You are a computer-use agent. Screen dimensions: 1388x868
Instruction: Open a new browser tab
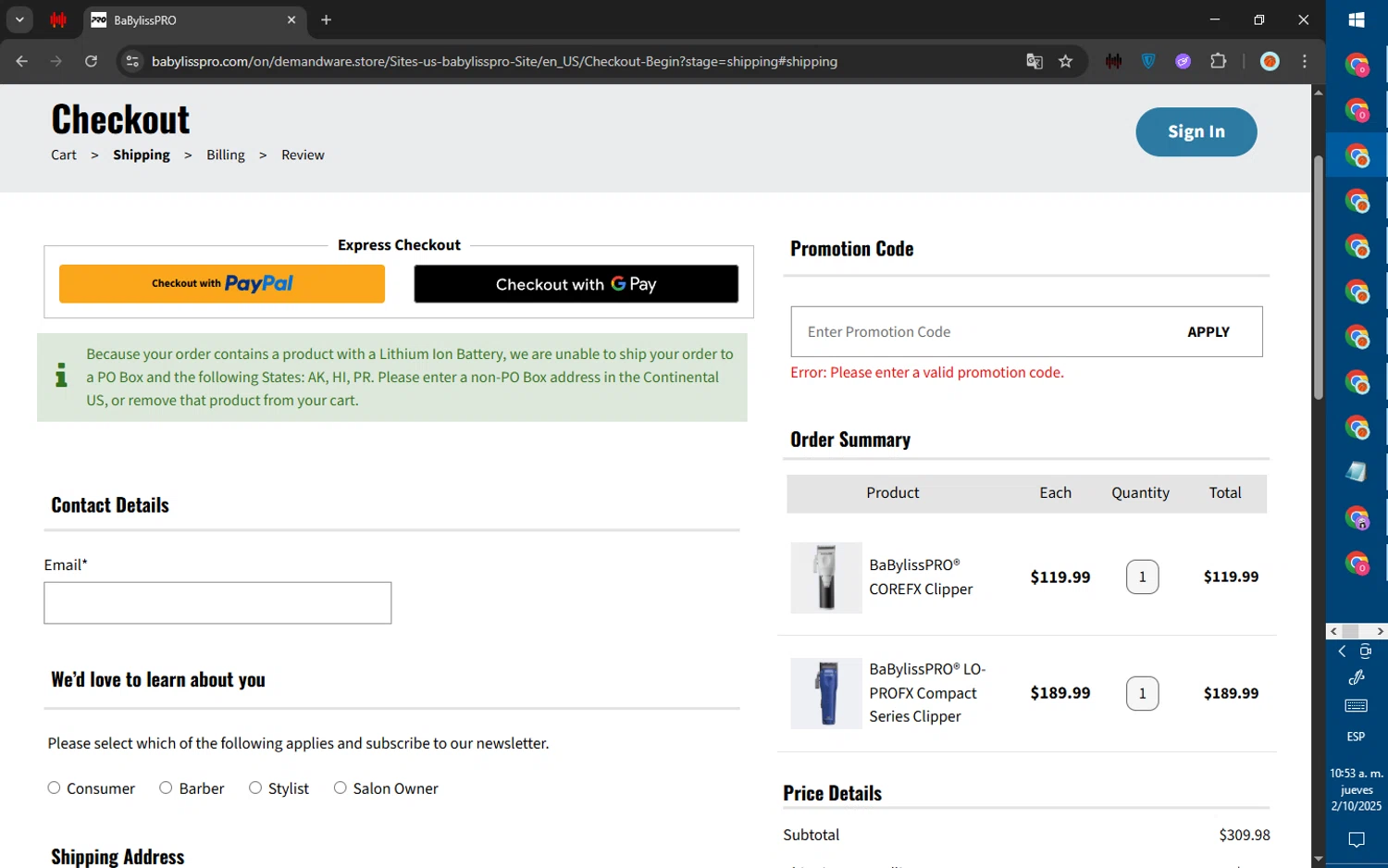[326, 19]
